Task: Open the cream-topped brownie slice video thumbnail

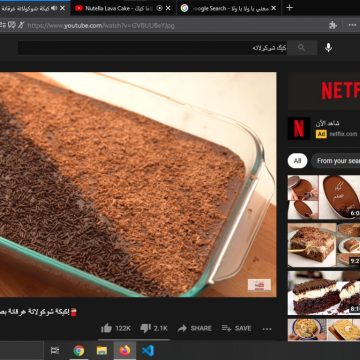Action: pos(324,245)
